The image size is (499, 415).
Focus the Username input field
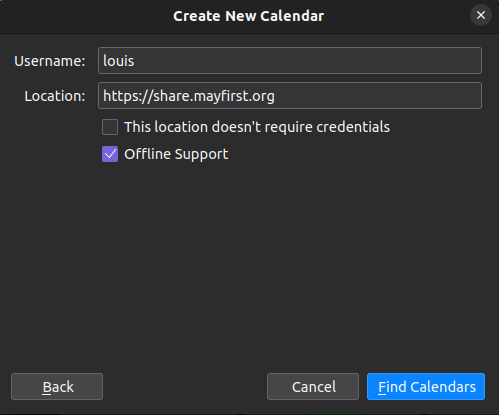click(290, 61)
